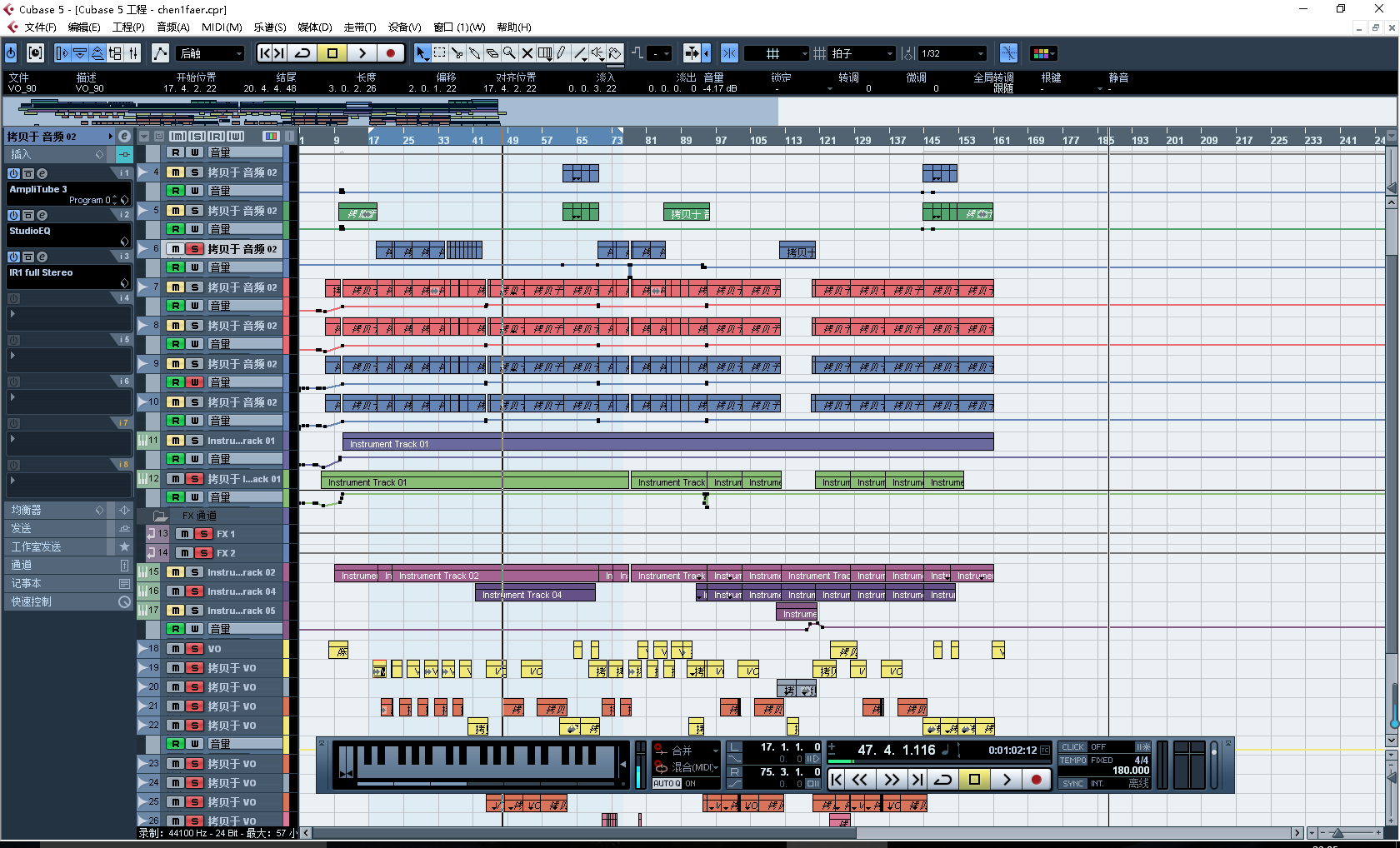Click the toolbar Record button
This screenshot has height=848, width=1400.
click(x=390, y=53)
